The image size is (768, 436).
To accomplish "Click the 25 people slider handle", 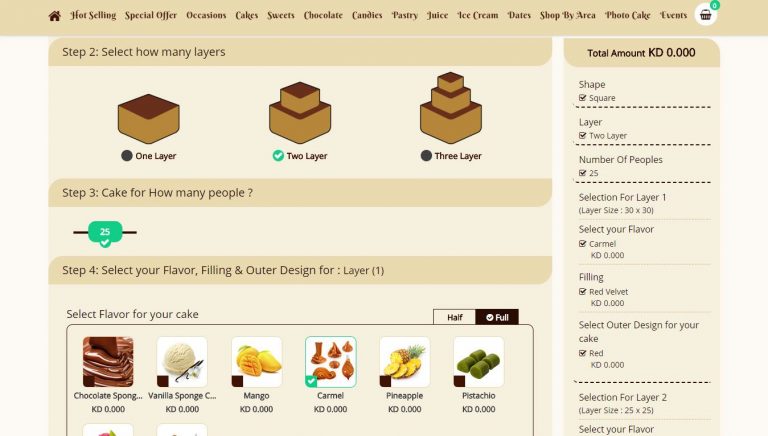I will tap(105, 232).
